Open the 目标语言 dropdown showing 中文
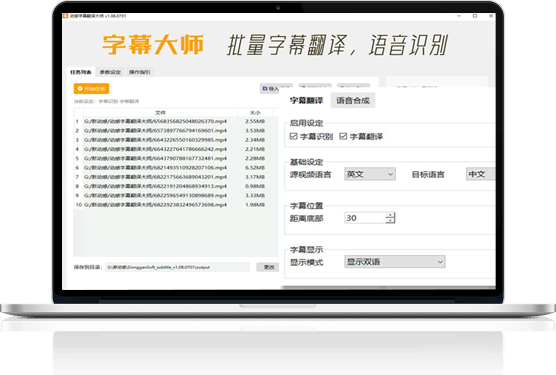Screen dimensions: 556x375 [480, 174]
